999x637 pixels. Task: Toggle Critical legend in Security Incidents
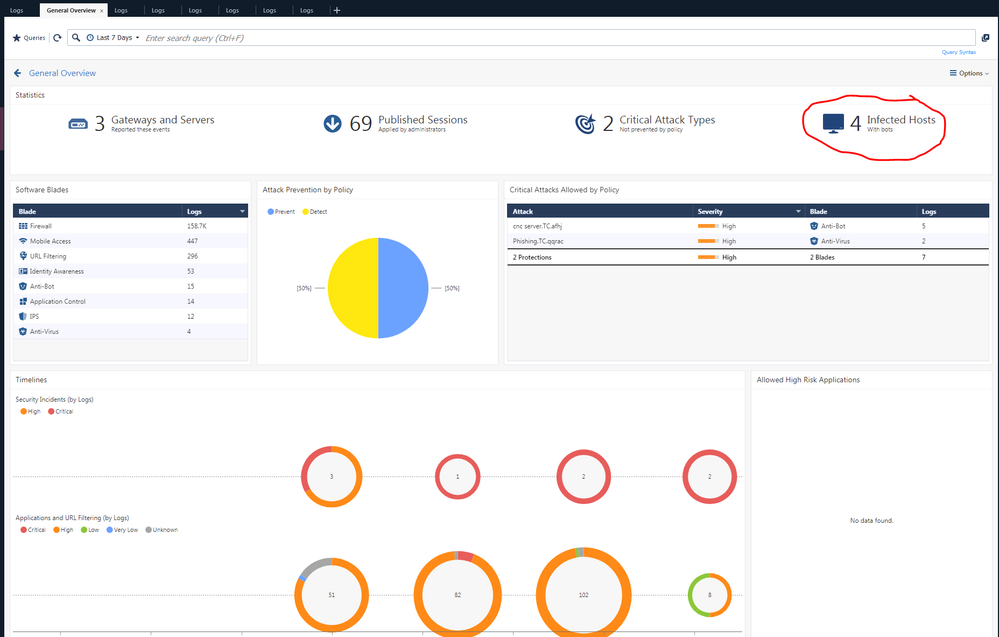tap(61, 412)
